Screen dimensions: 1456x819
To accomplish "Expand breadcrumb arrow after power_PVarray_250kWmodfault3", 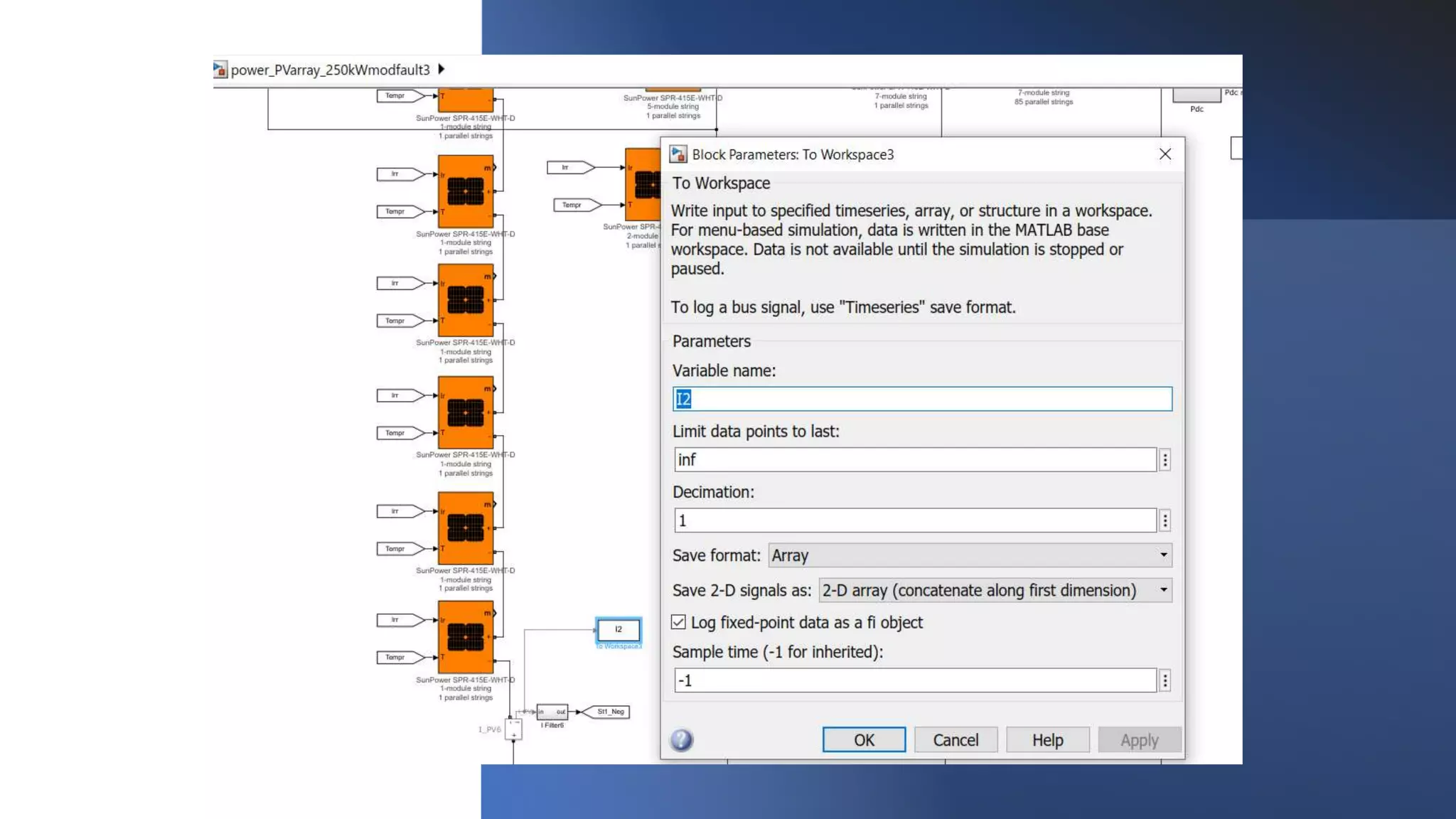I will point(441,69).
